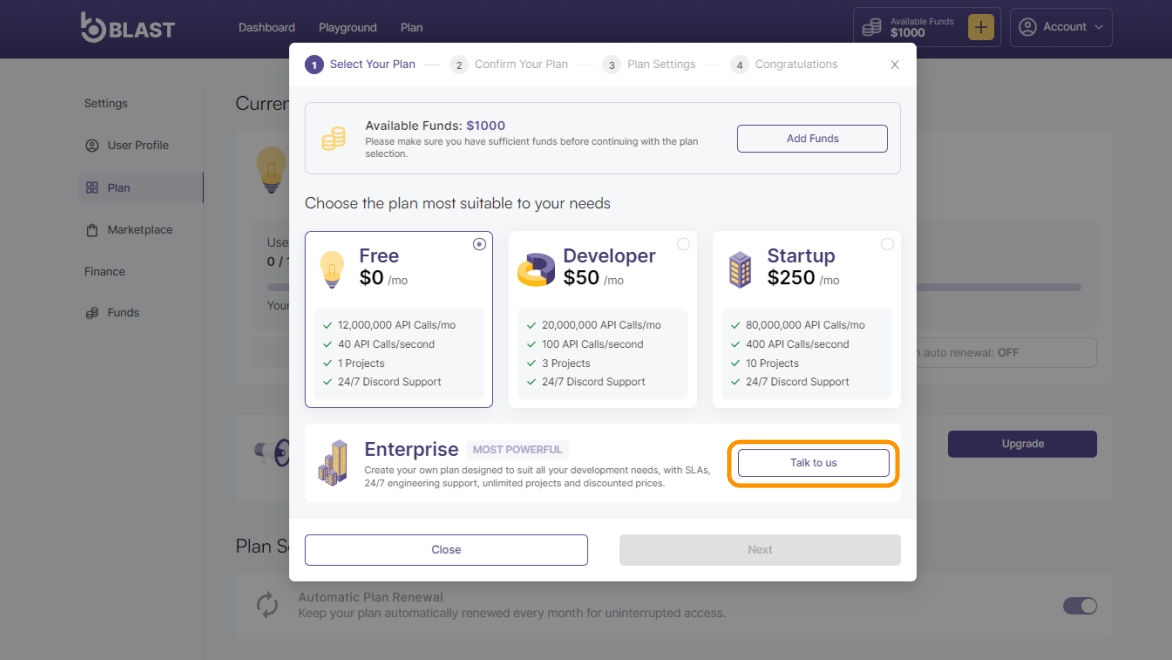
Task: Click the yellow plus add funds icon
Action: click(x=981, y=27)
